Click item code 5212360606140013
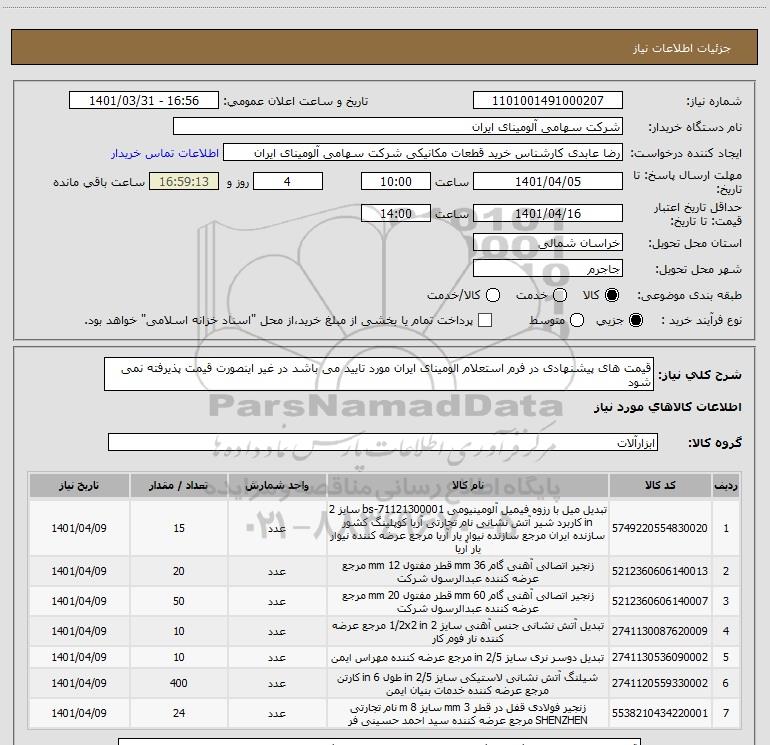770x745 pixels. coord(660,571)
